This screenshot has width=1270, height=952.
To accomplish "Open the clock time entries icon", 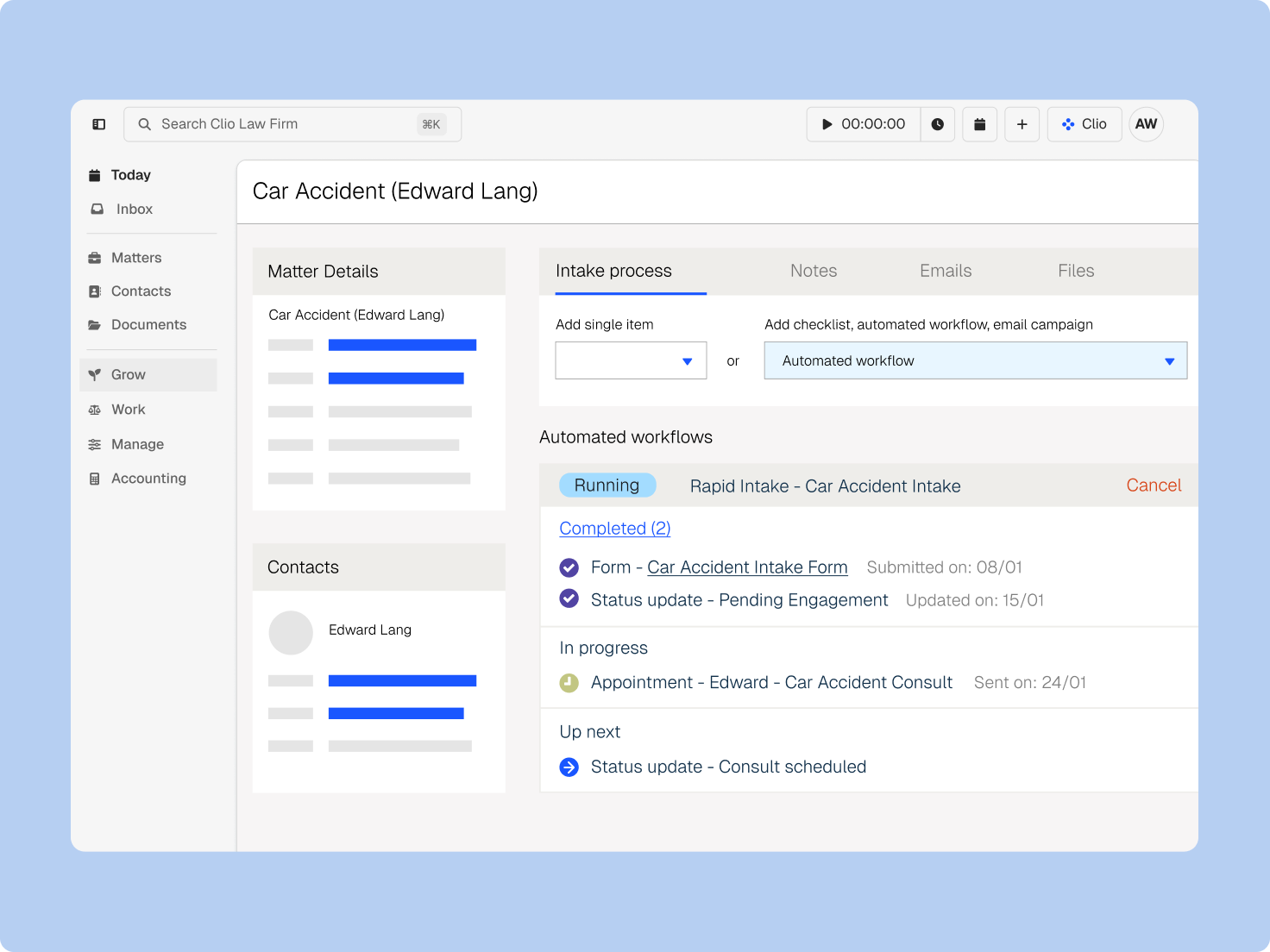I will (x=938, y=124).
